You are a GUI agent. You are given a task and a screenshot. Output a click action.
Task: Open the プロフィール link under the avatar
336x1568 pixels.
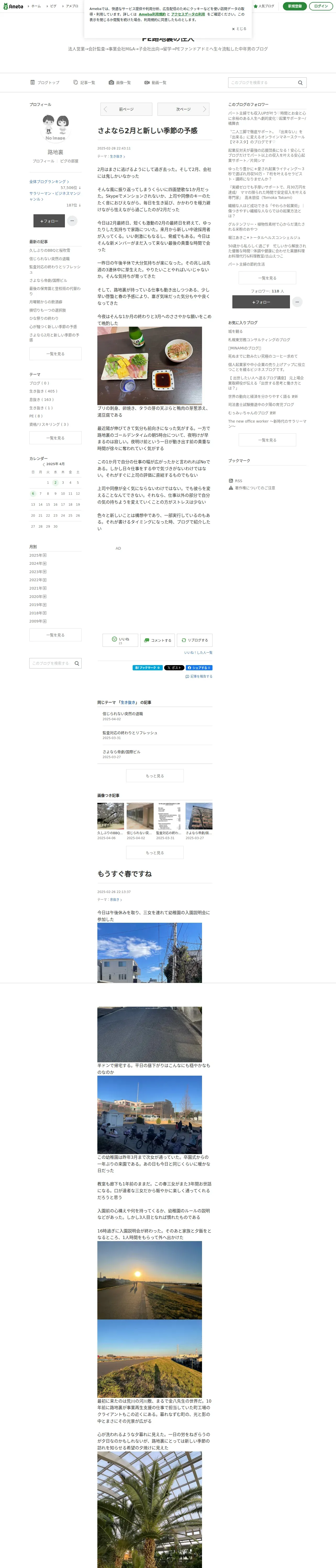pyautogui.click(x=43, y=161)
